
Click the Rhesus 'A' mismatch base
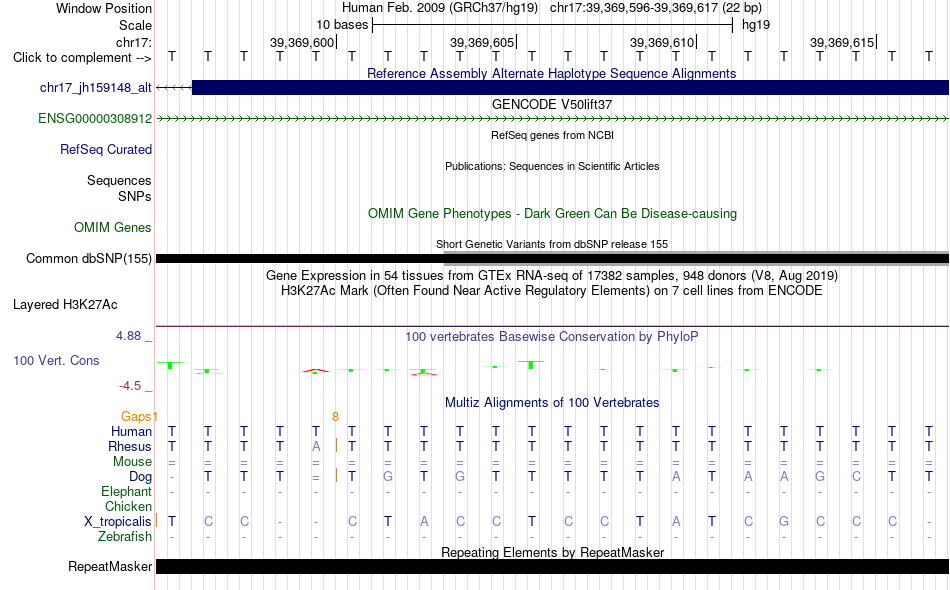coord(316,446)
